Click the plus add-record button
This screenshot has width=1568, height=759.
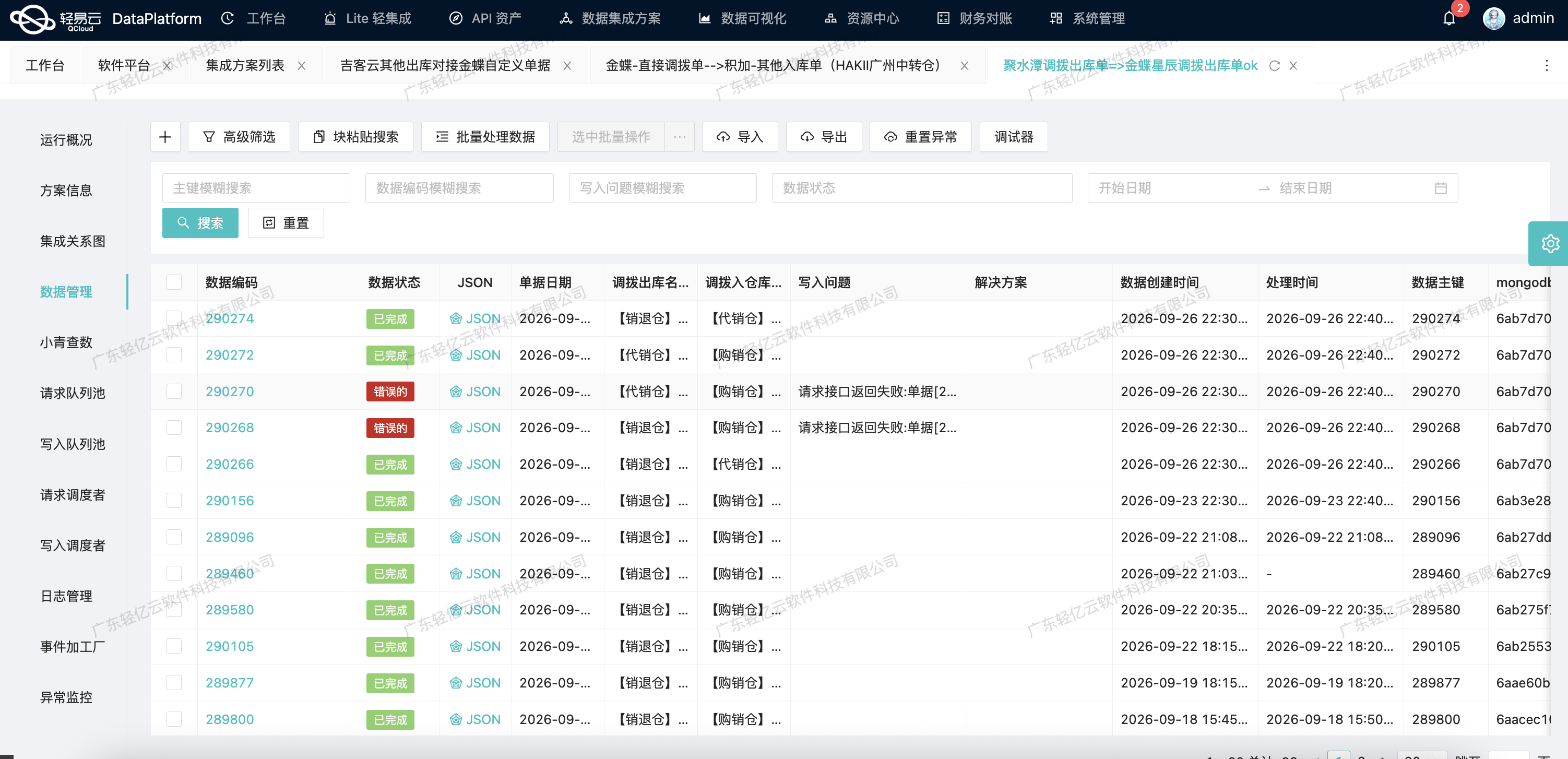click(x=165, y=137)
